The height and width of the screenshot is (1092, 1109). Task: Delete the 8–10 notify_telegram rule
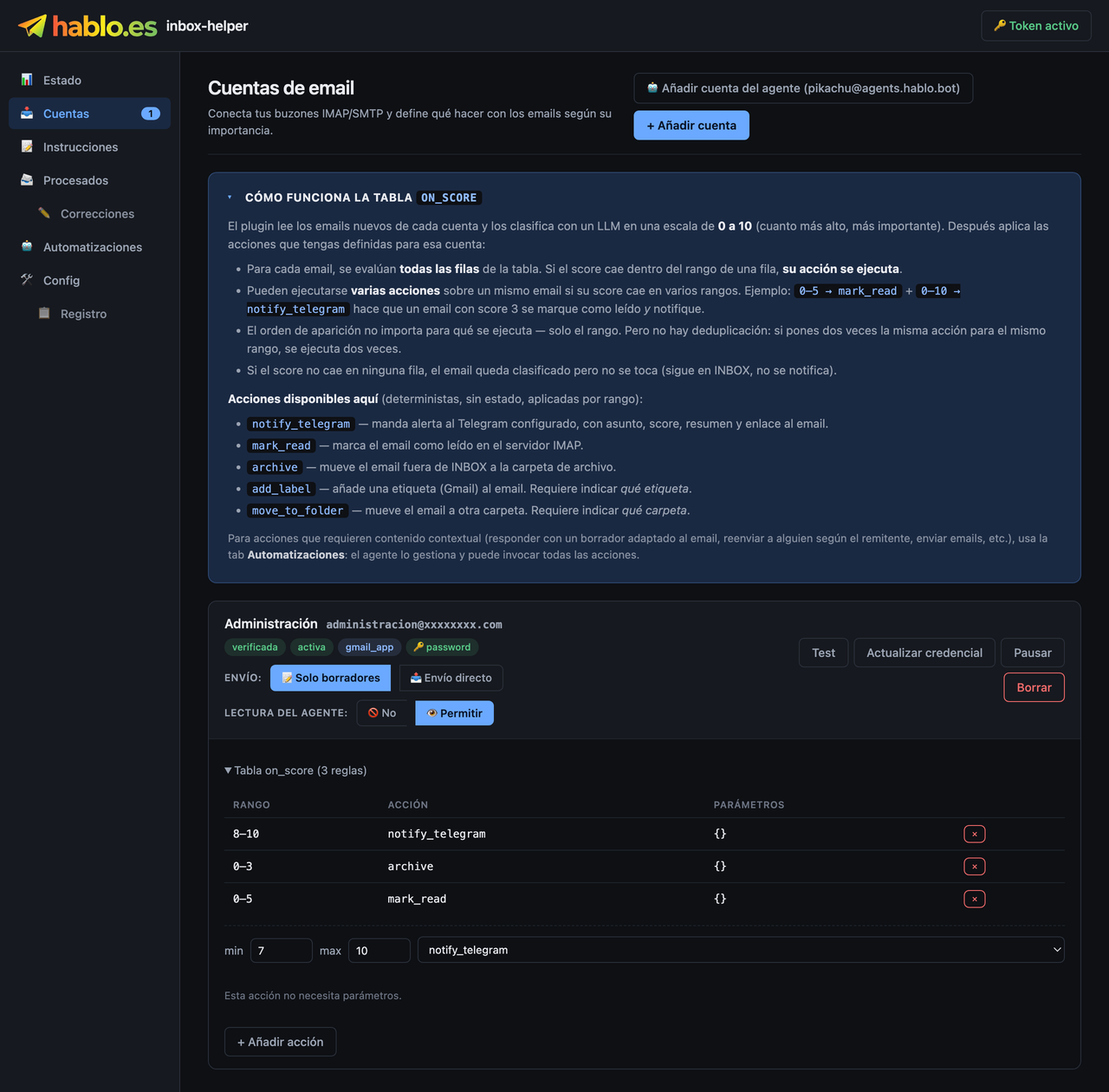click(x=975, y=834)
